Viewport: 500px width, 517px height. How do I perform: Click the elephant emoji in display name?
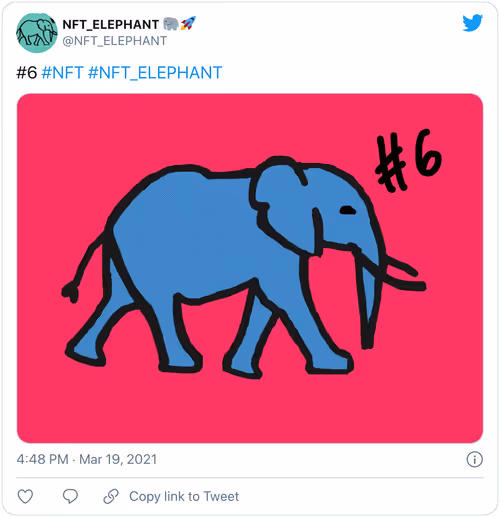tap(171, 24)
